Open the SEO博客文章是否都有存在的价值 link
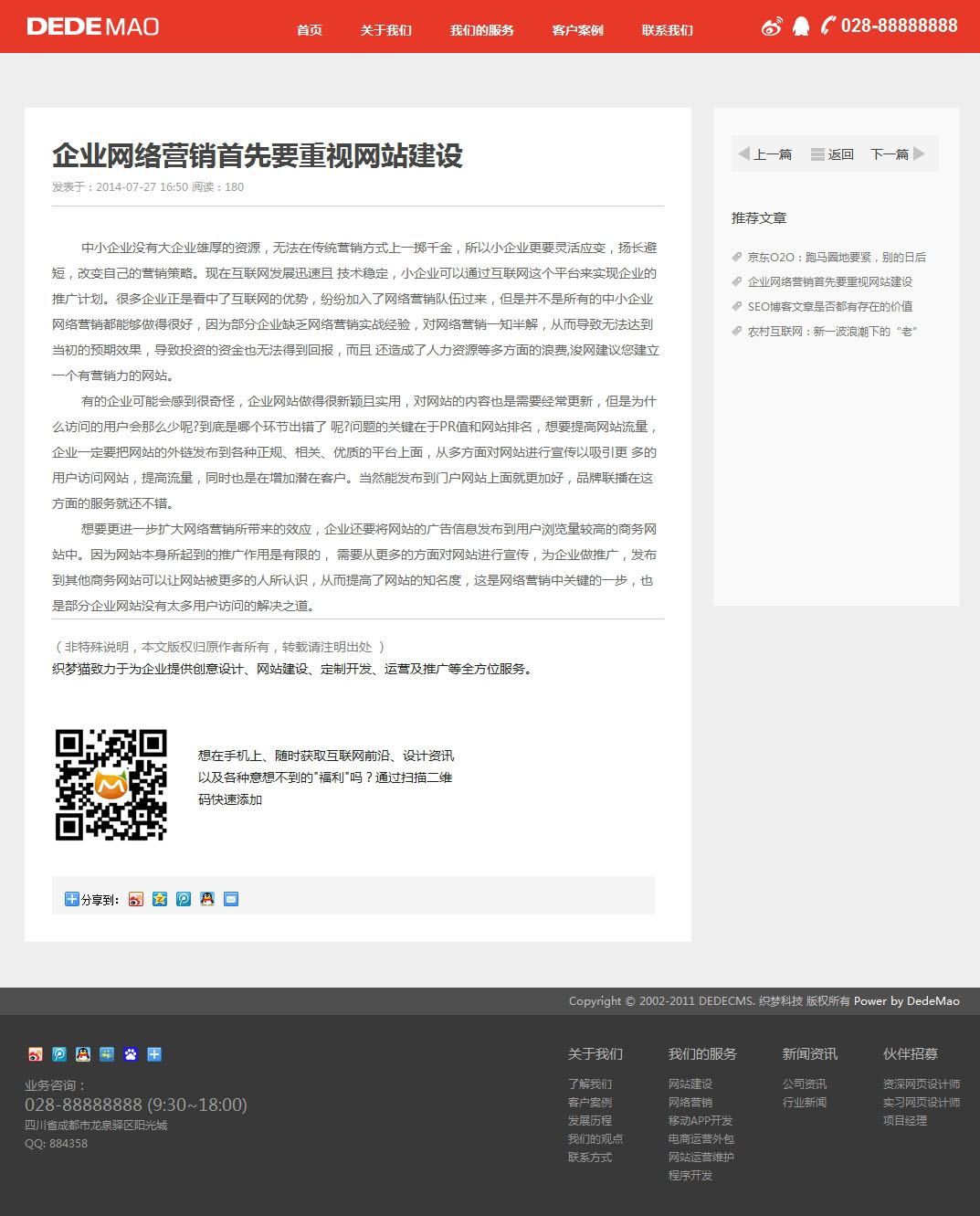 pyautogui.click(x=829, y=307)
